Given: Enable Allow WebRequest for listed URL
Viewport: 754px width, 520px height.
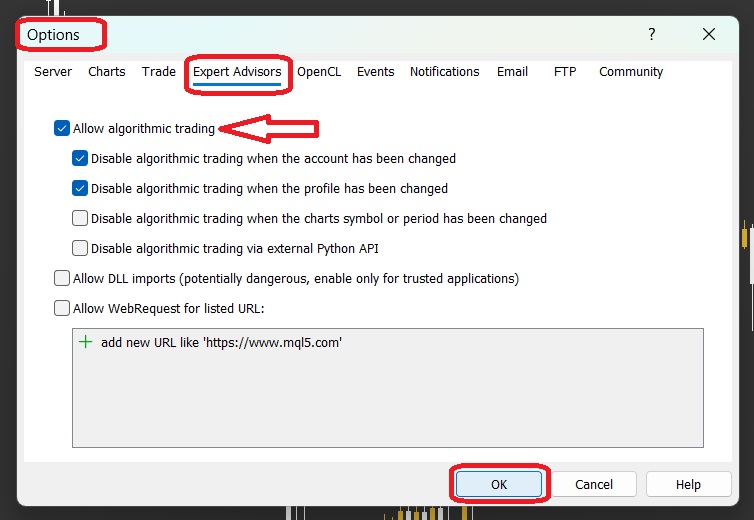Looking at the screenshot, I should click(63, 308).
